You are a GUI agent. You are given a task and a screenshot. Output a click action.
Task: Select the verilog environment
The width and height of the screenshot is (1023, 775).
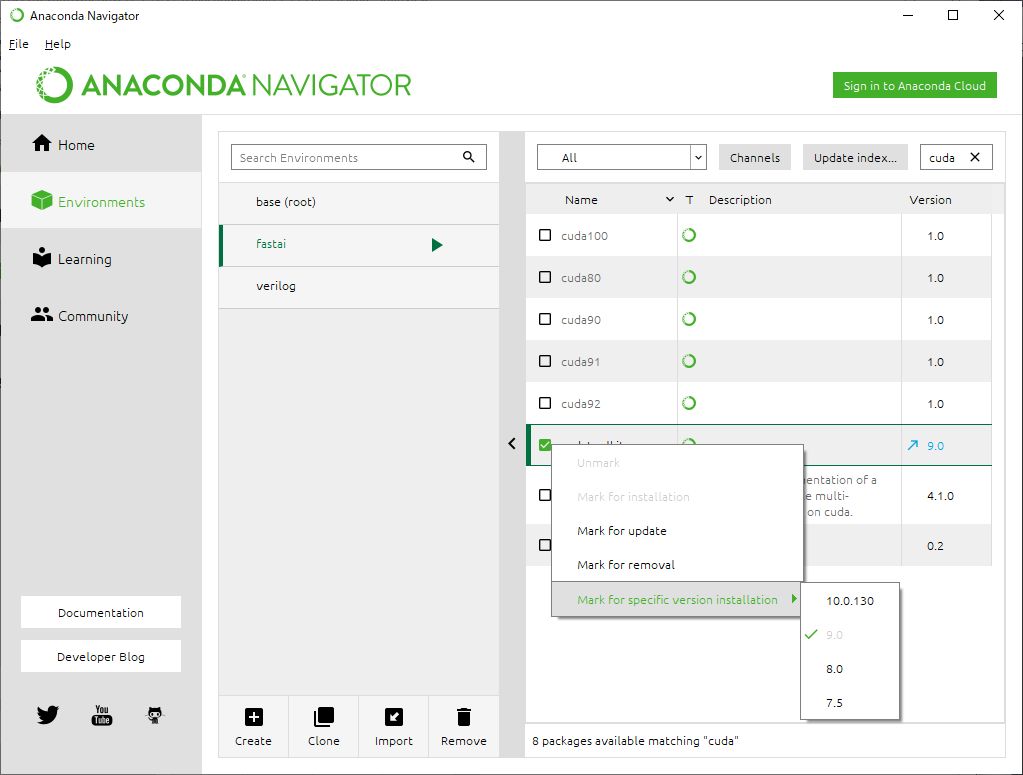(359, 286)
